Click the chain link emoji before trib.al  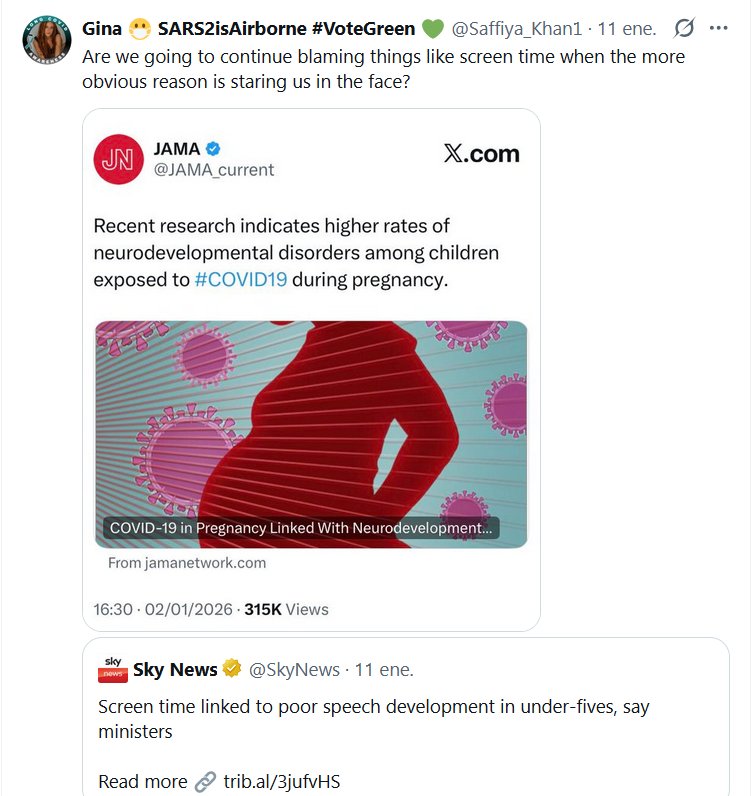coord(205,782)
